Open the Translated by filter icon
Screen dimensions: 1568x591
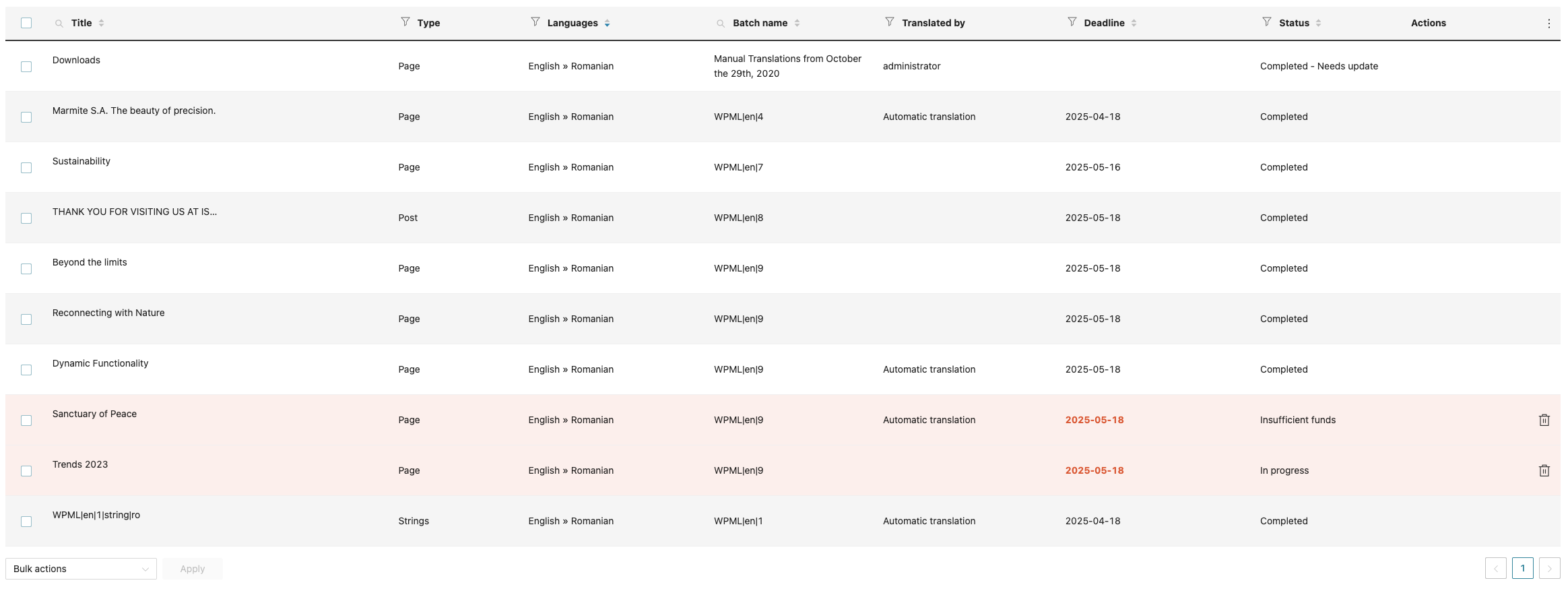point(890,22)
